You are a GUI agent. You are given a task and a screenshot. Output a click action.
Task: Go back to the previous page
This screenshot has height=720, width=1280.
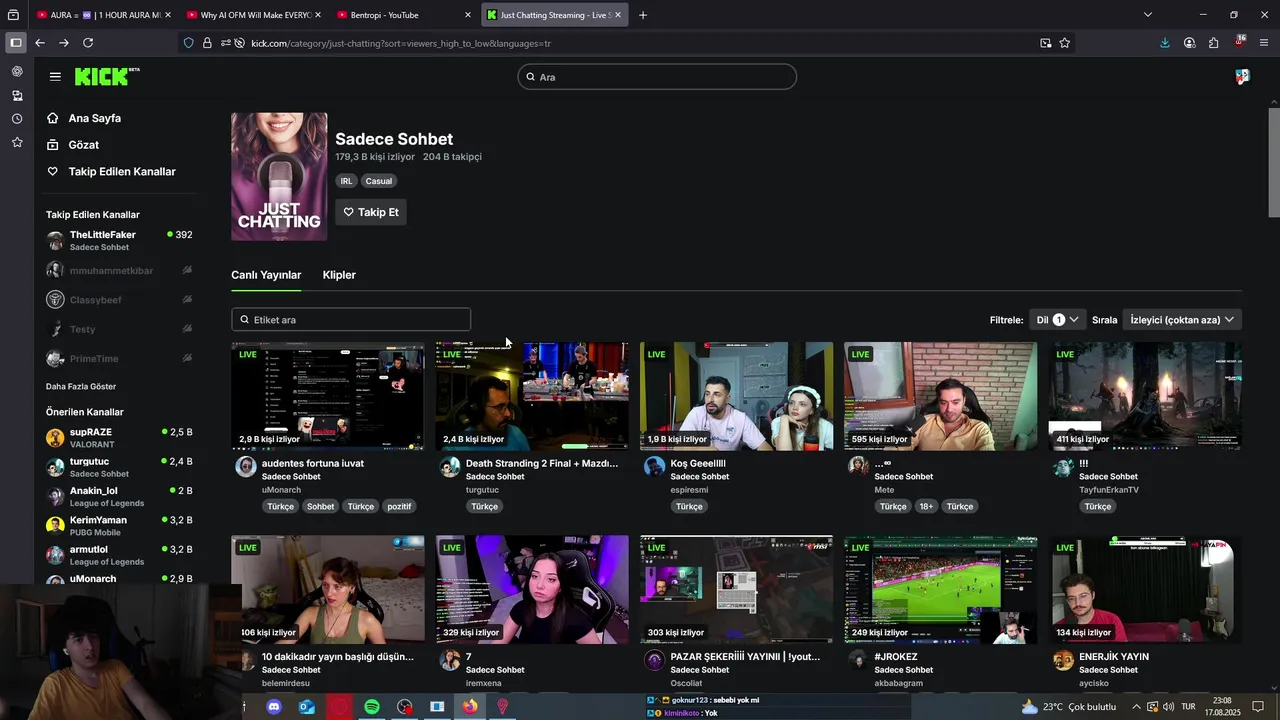[40, 43]
